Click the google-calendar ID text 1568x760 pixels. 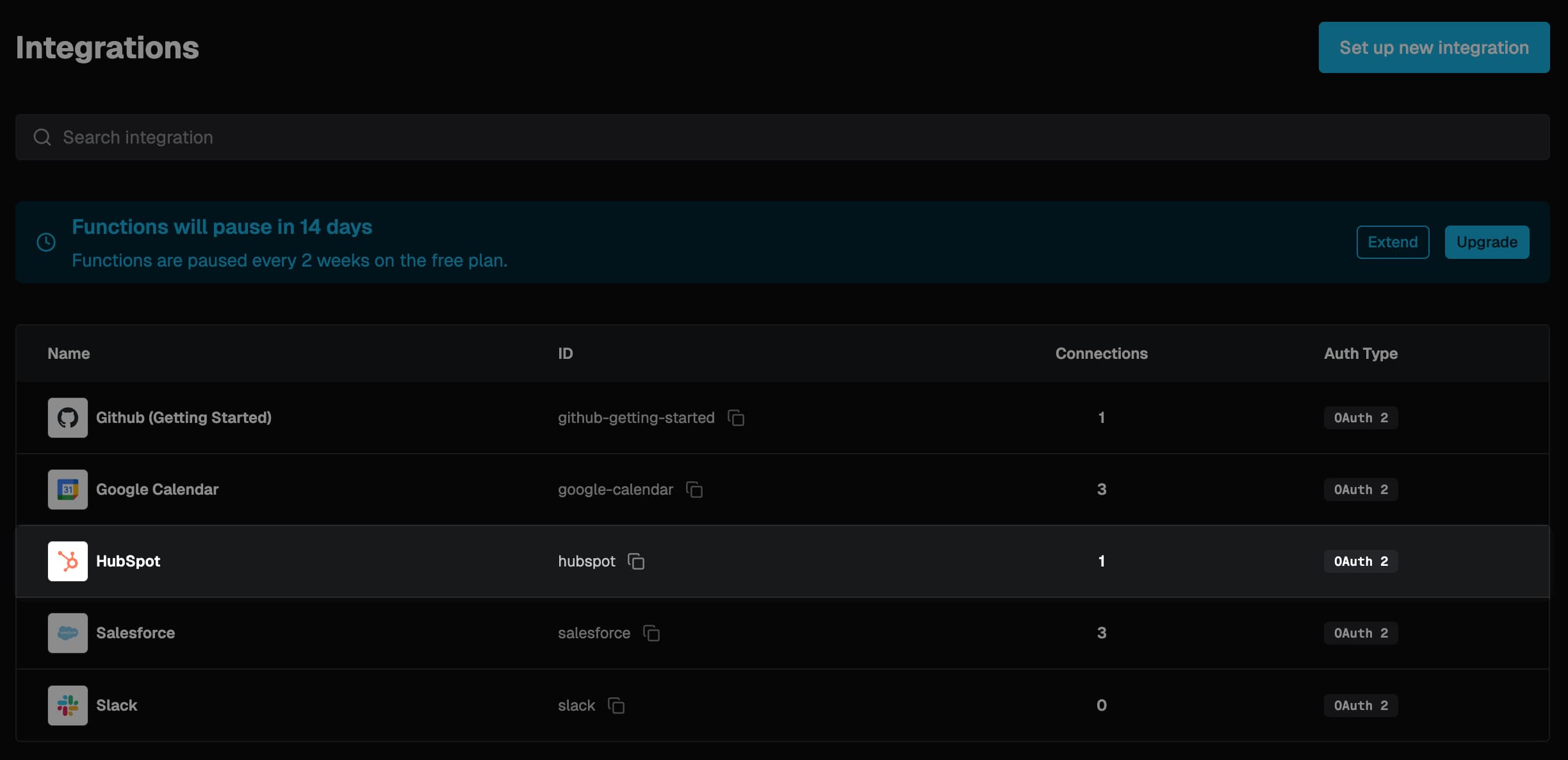(x=616, y=490)
